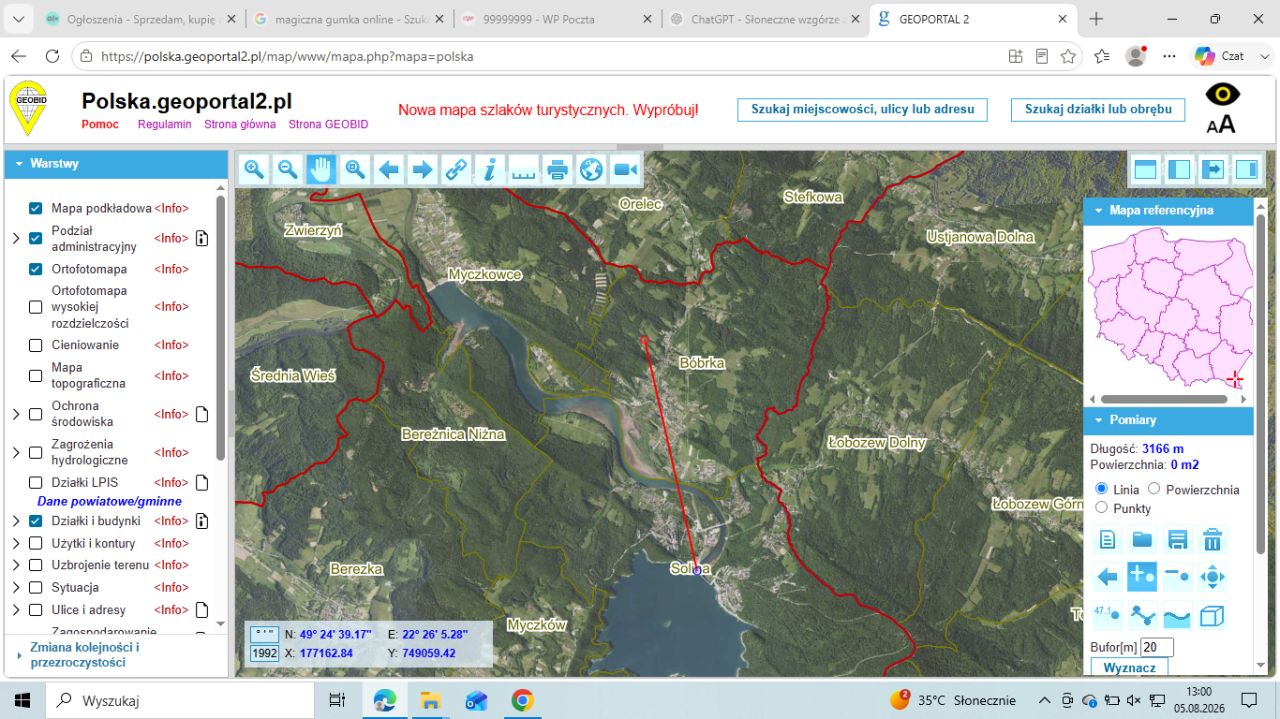Switch to WP Poczta browser tab
This screenshot has height=719, width=1280.
click(x=555, y=19)
